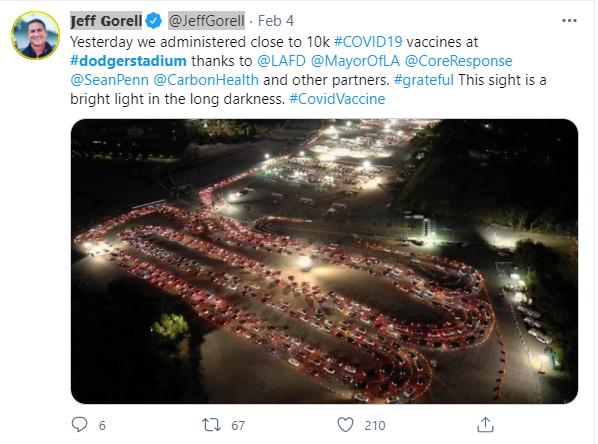598x444 pixels.
Task: Open the #dodgerstadium hashtag
Action: tap(129, 61)
